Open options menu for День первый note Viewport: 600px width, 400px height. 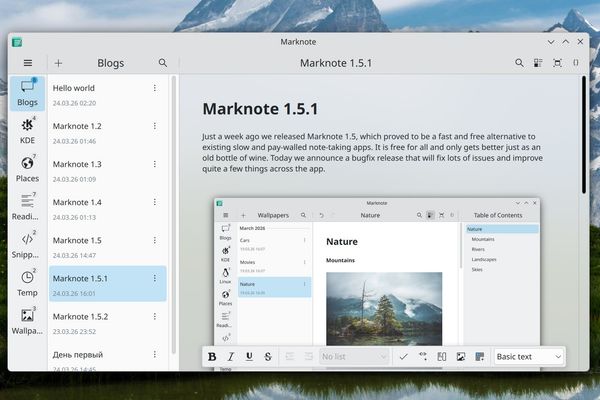point(155,354)
